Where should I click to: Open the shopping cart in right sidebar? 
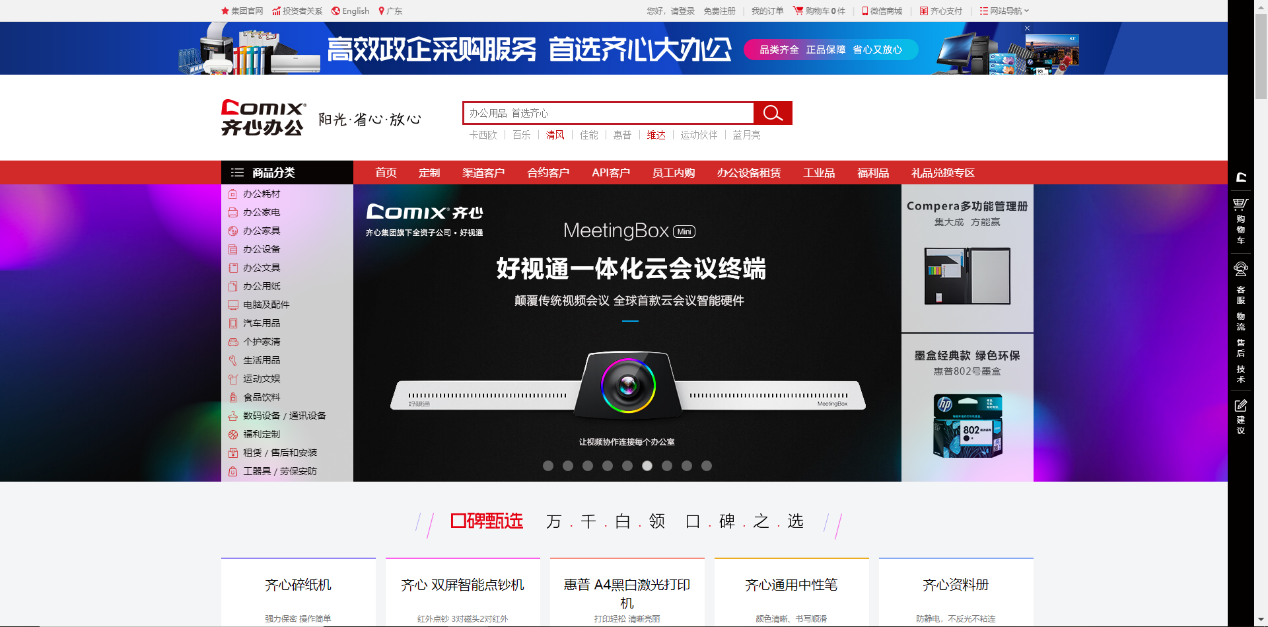click(x=1241, y=220)
